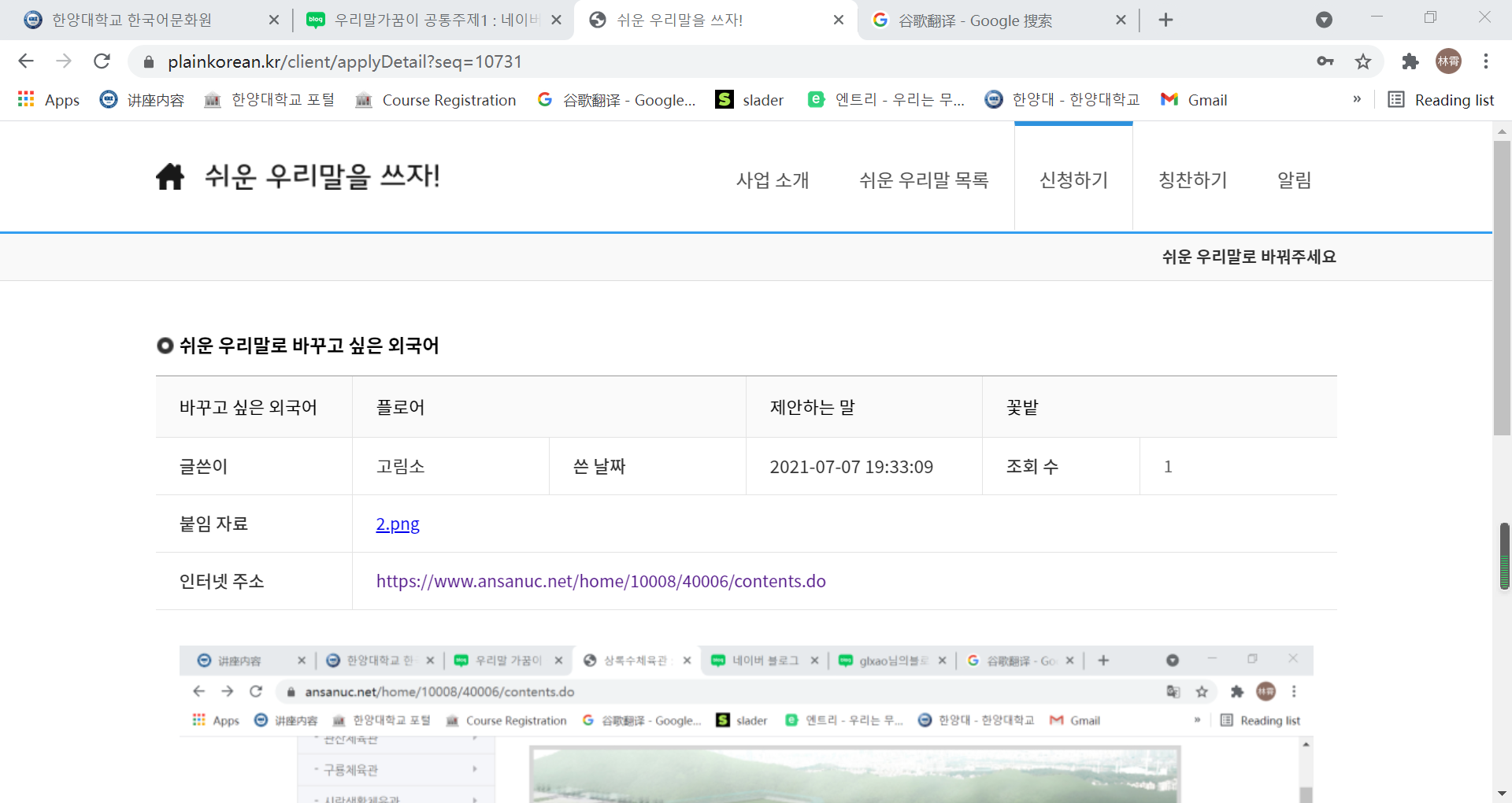This screenshot has height=803, width=1512.
Task: Open the Reading list panel
Action: [1441, 100]
